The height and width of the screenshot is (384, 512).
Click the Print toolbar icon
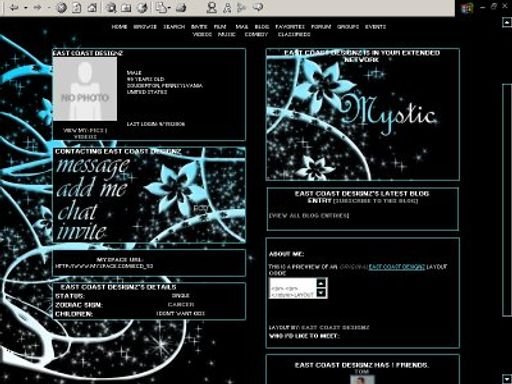[181, 8]
